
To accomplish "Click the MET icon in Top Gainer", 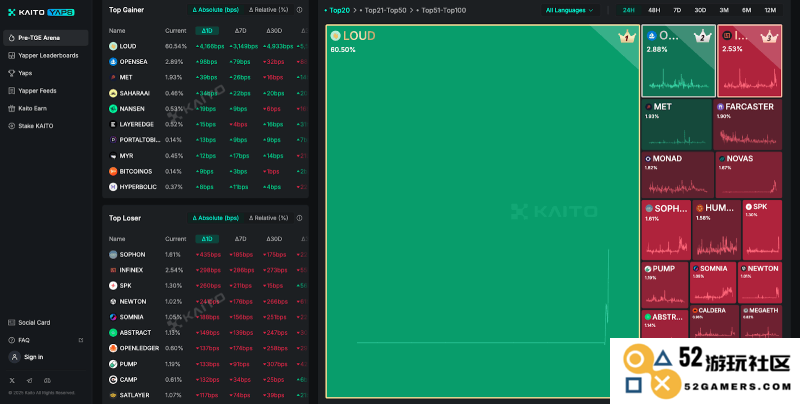I will pyautogui.click(x=113, y=78).
